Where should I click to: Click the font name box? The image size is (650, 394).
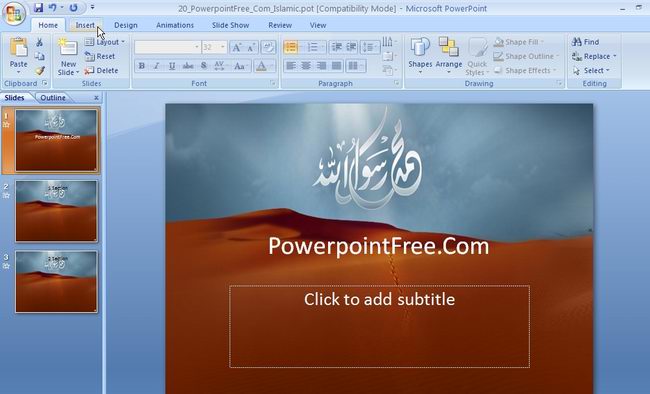(167, 47)
